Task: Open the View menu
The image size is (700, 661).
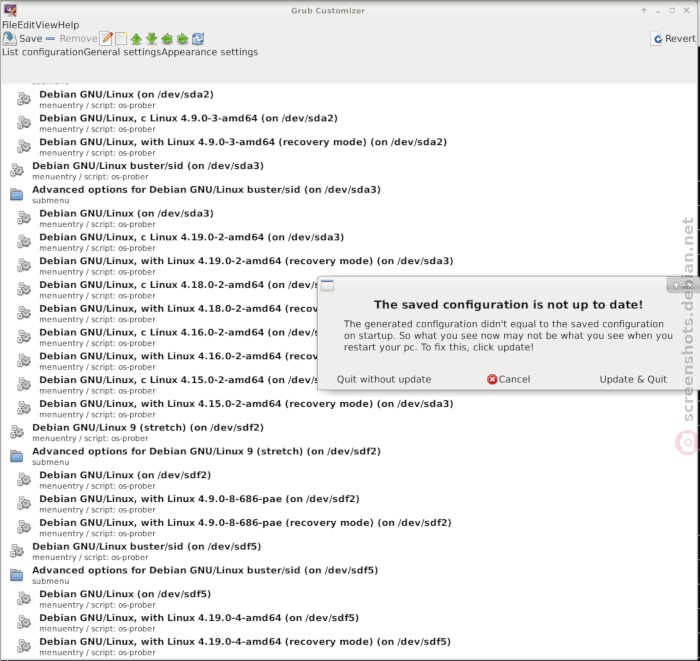Action: (x=46, y=25)
